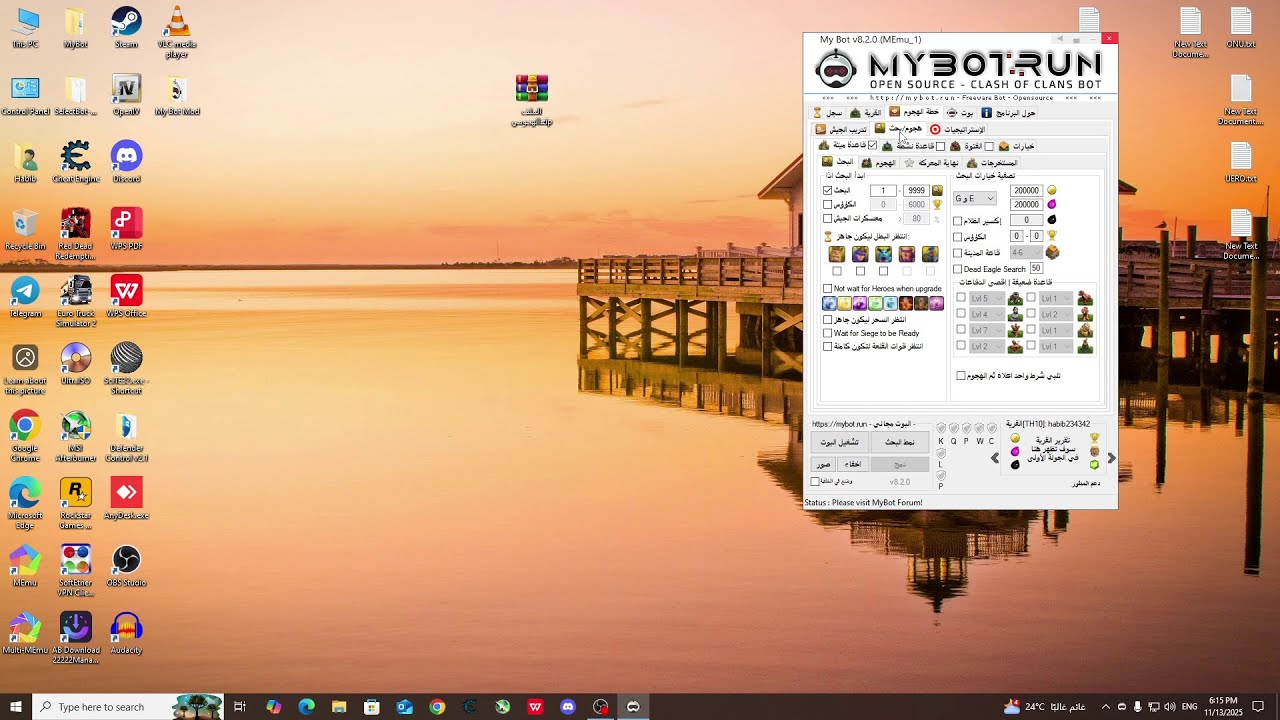1280x720 pixels.
Task: Enable the إكسير الظلام dark elixir checkbox
Action: click(x=958, y=221)
